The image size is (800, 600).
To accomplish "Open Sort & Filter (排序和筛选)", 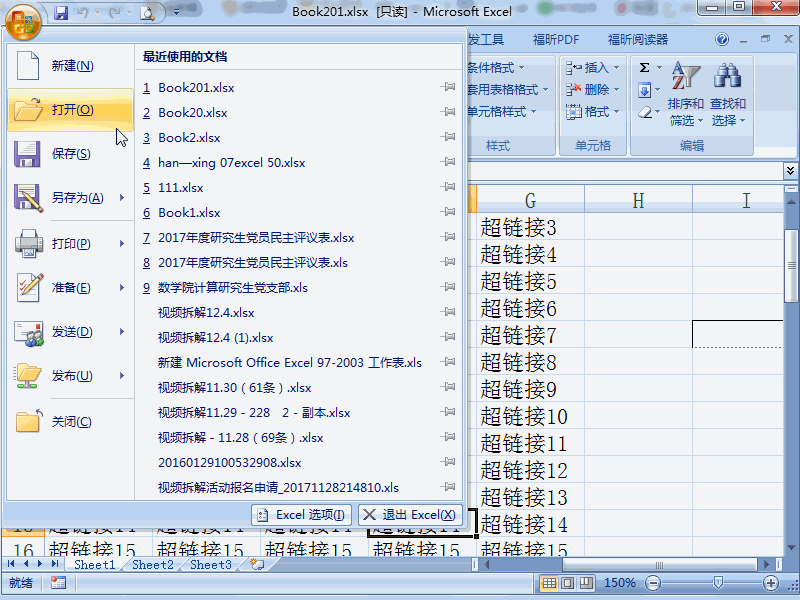I will click(x=686, y=94).
